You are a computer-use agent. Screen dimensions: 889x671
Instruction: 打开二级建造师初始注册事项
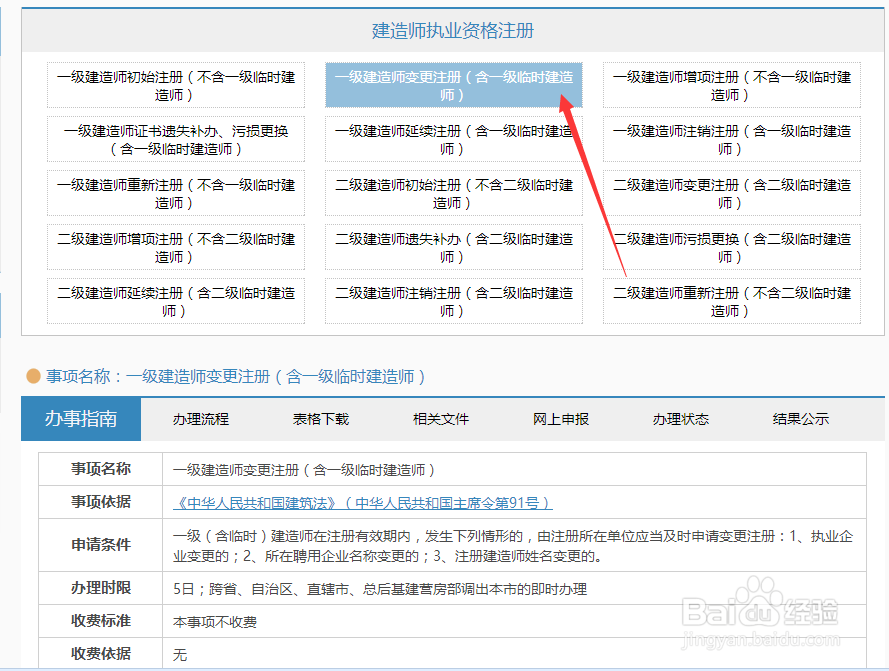click(x=453, y=192)
